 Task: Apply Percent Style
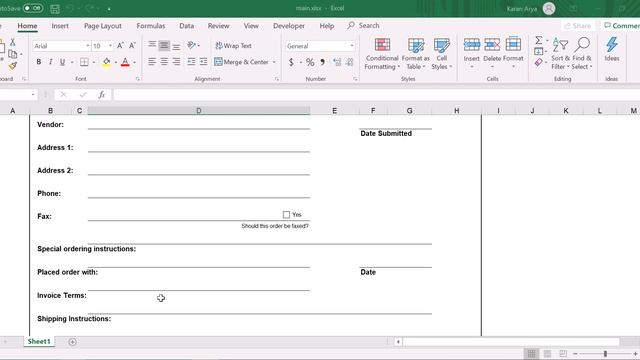pos(310,62)
